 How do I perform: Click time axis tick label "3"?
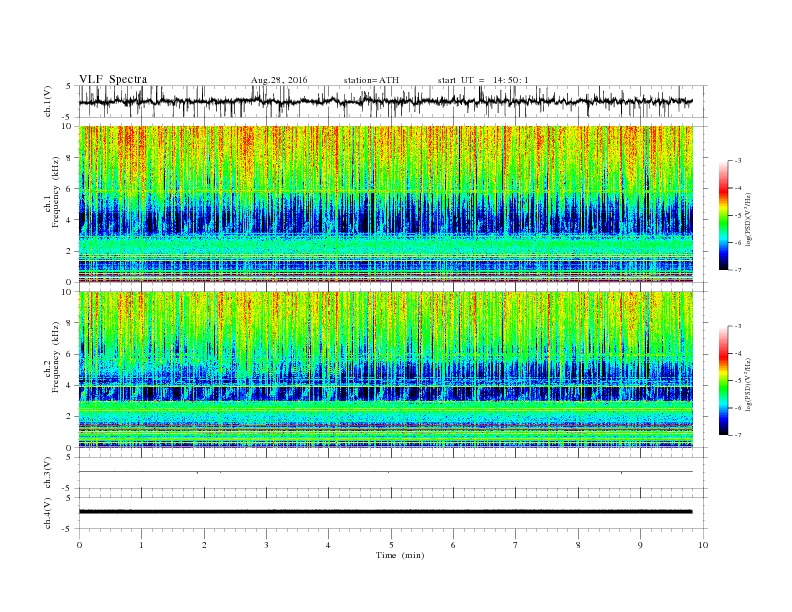[266, 545]
